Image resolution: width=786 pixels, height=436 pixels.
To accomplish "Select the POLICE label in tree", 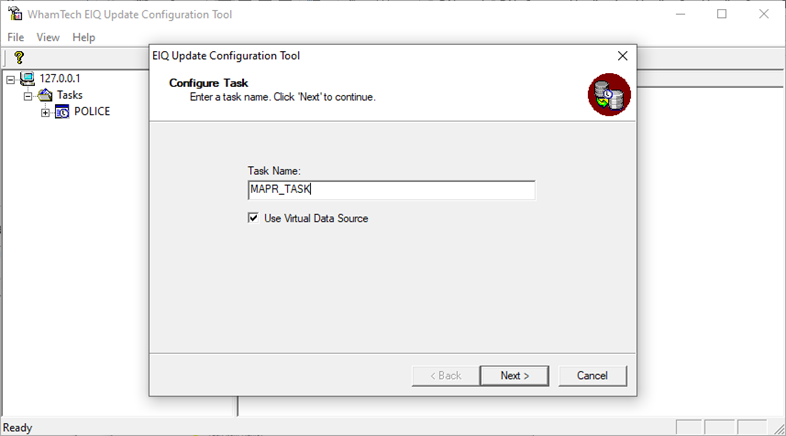I will [x=92, y=111].
